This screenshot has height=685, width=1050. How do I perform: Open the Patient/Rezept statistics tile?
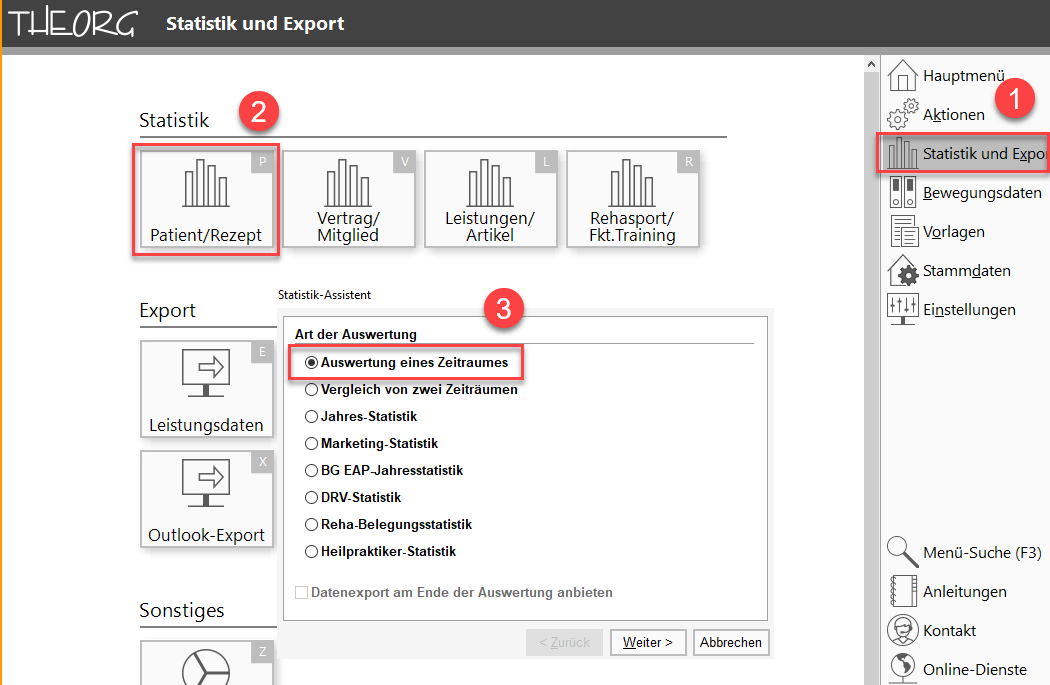206,199
